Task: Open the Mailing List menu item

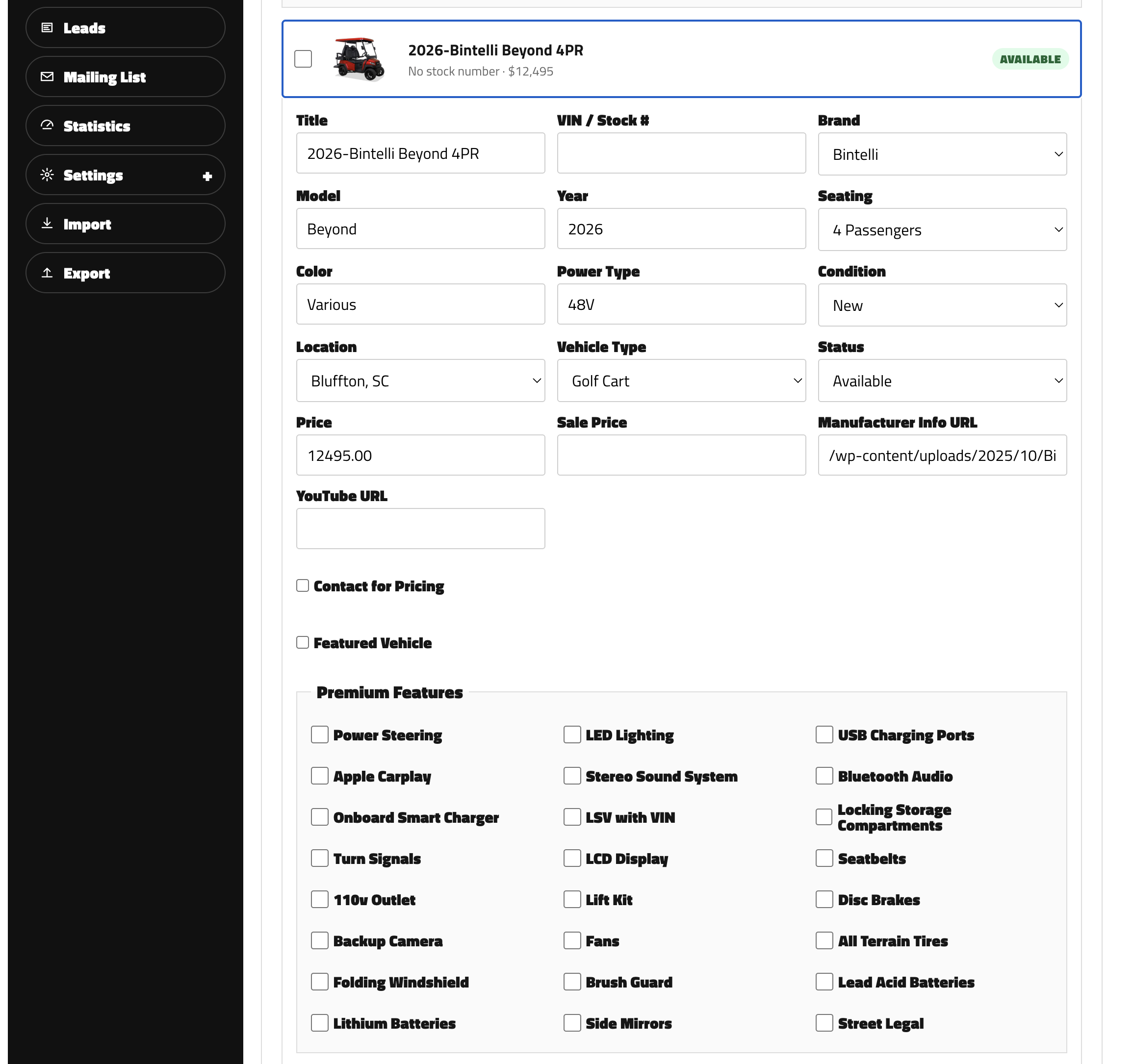Action: (x=126, y=76)
